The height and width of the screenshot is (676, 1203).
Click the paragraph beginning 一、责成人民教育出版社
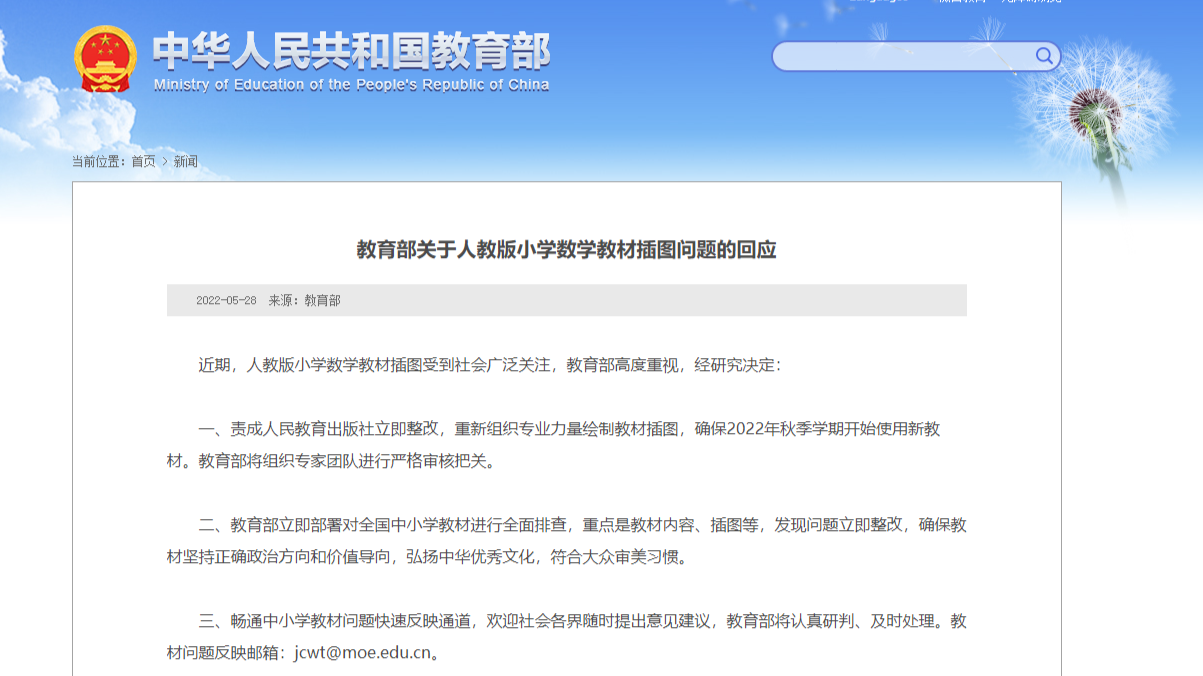tap(566, 445)
